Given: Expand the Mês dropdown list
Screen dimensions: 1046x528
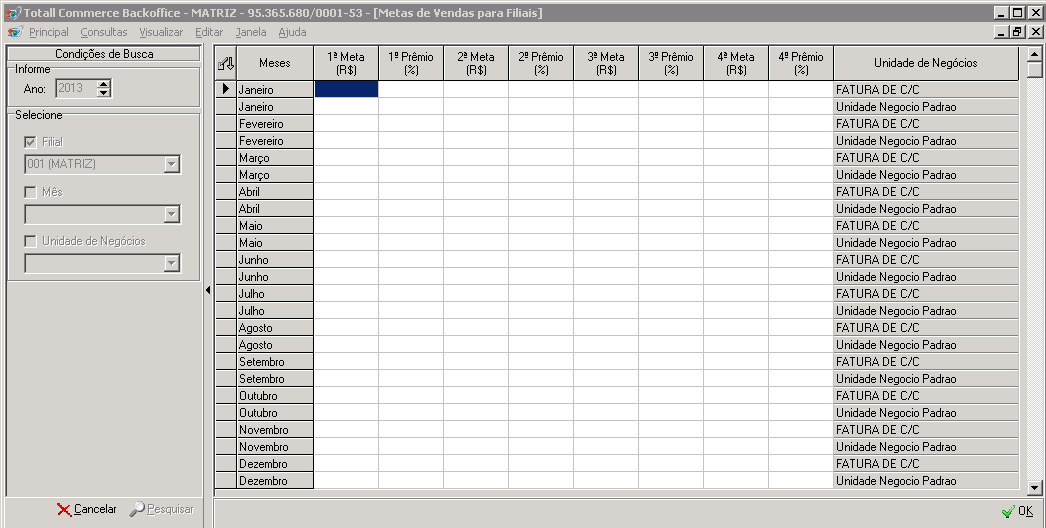Looking at the screenshot, I should click(171, 214).
